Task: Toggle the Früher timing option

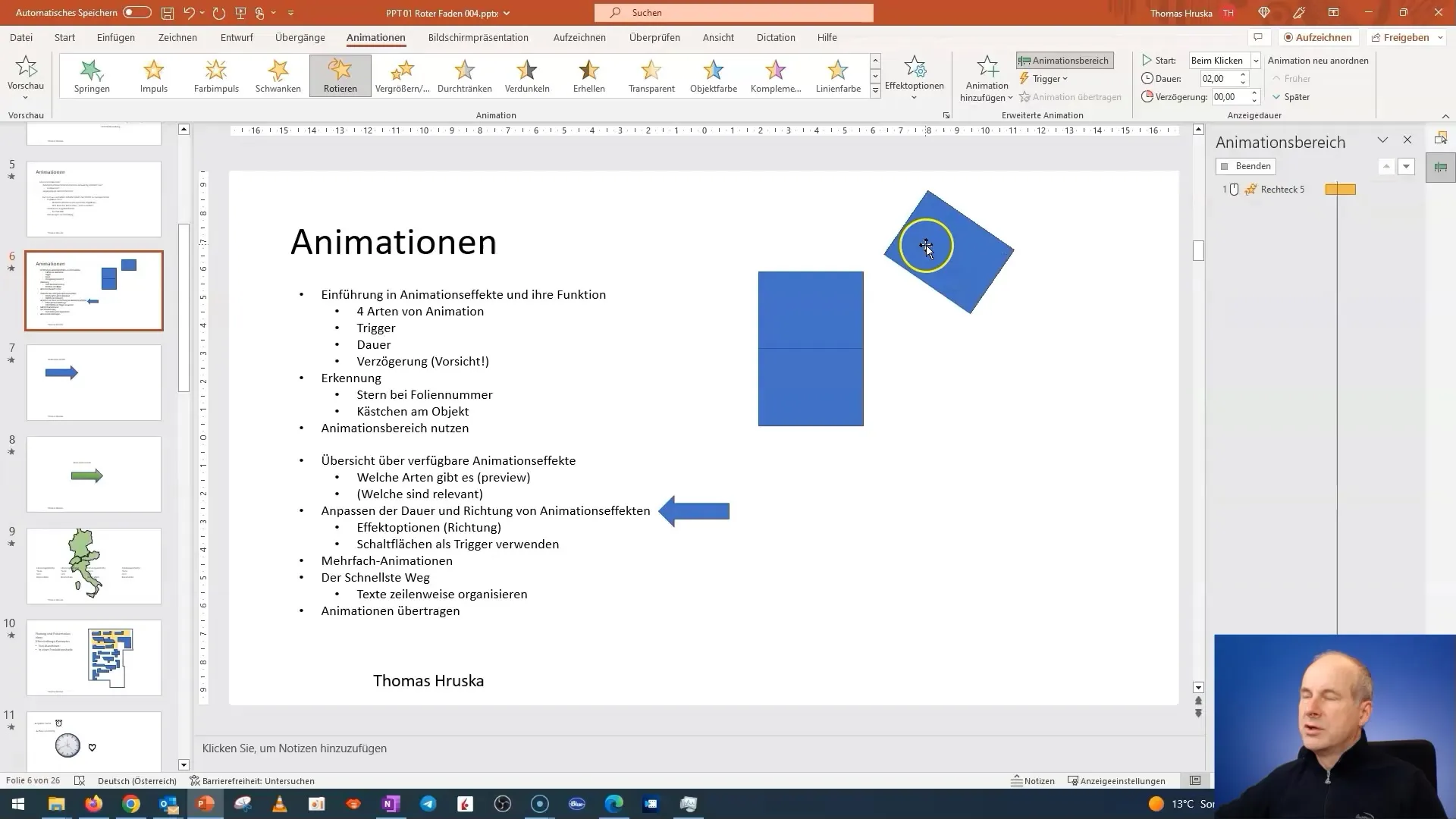Action: pos(1294,78)
